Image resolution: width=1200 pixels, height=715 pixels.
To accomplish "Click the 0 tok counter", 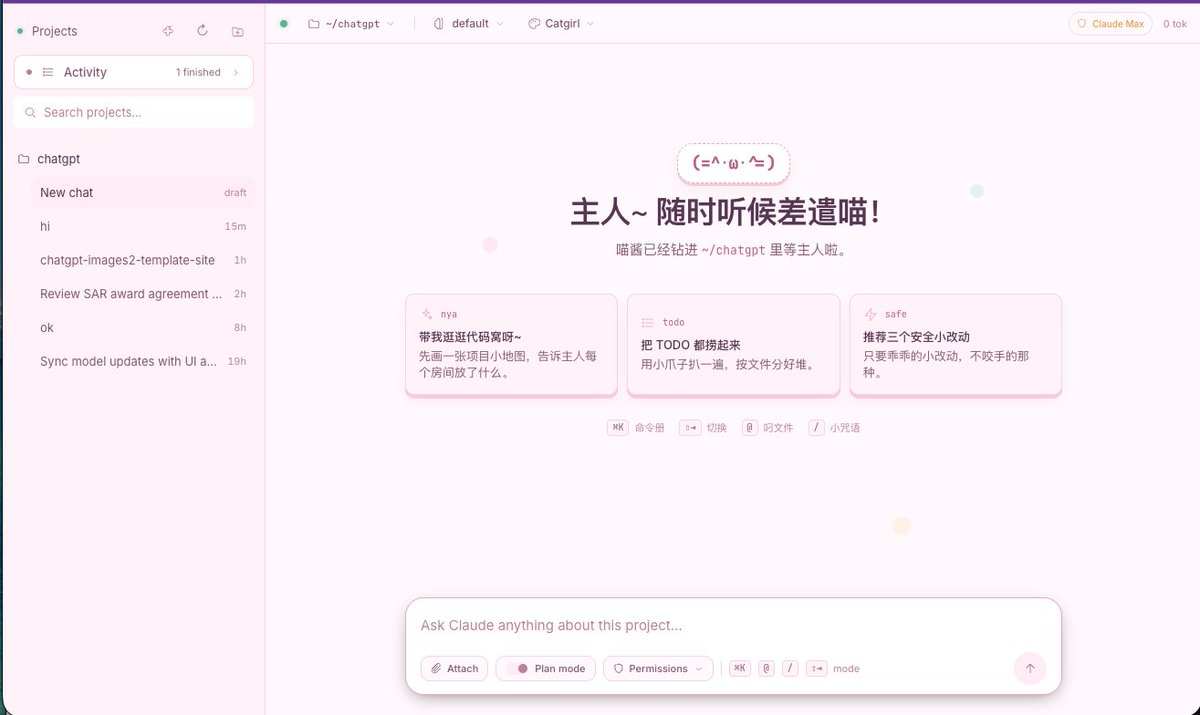I will (1174, 23).
